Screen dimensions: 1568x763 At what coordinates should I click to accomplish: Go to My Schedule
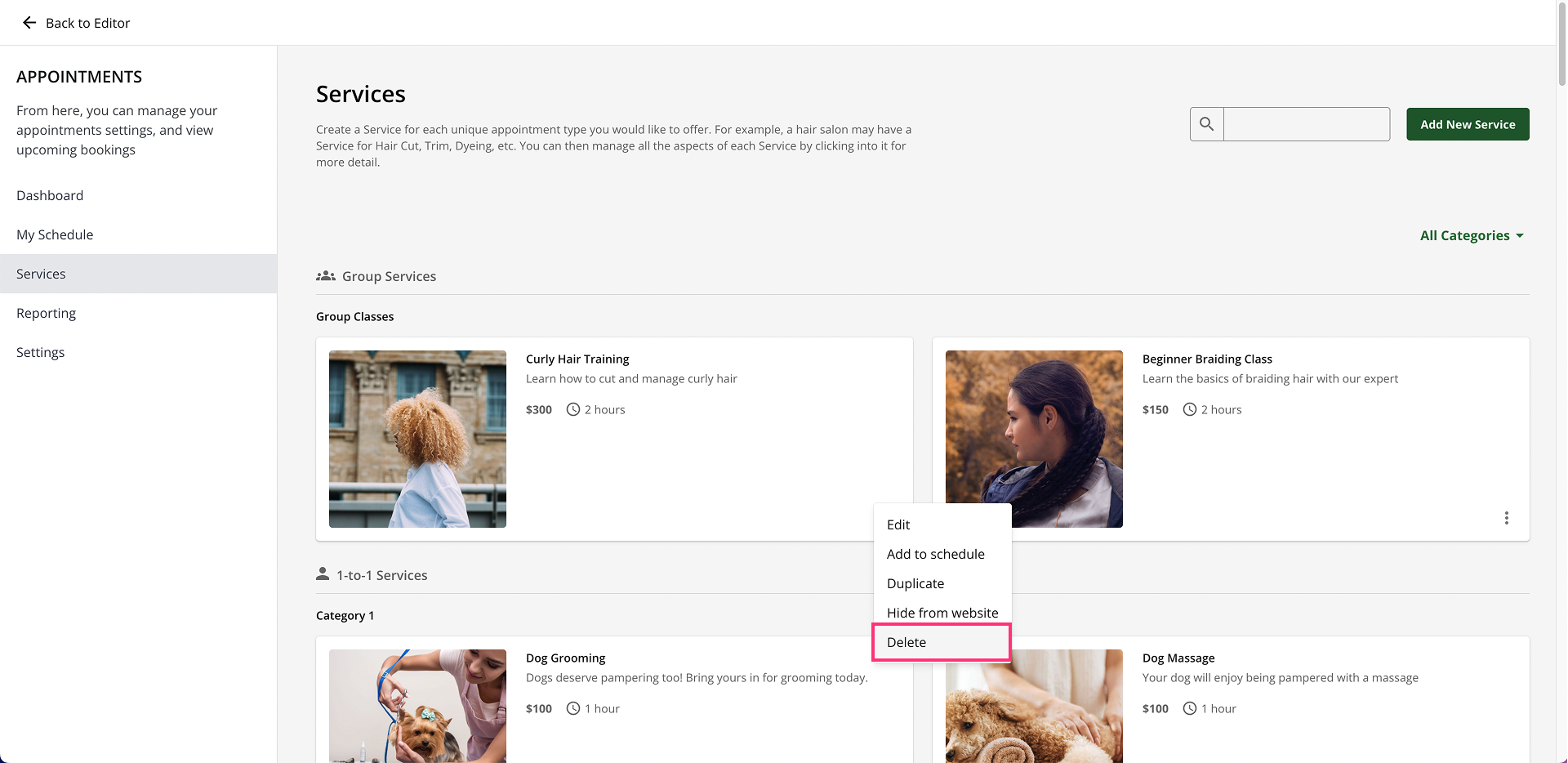139,234
